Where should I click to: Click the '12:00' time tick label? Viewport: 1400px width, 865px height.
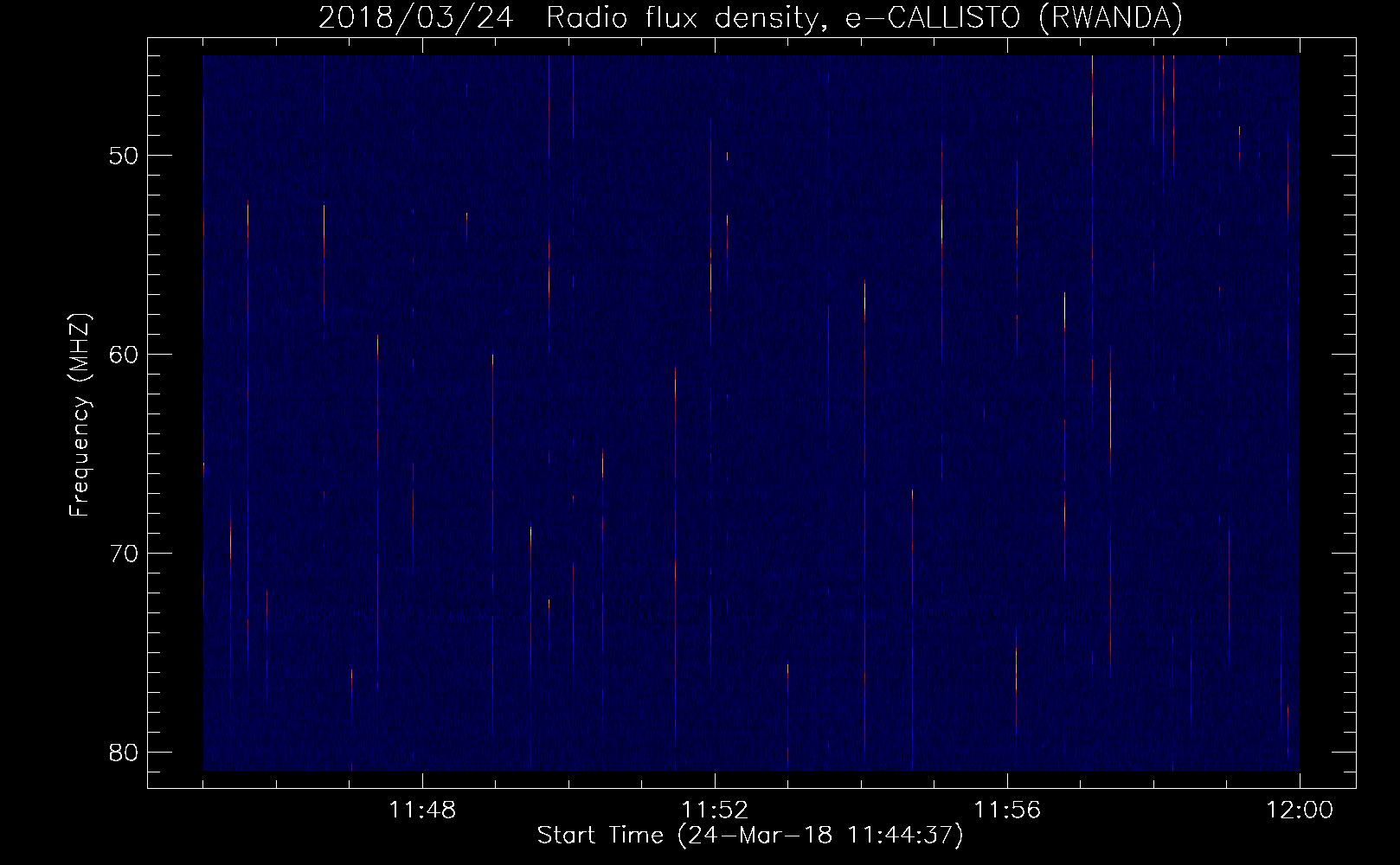tap(1300, 811)
